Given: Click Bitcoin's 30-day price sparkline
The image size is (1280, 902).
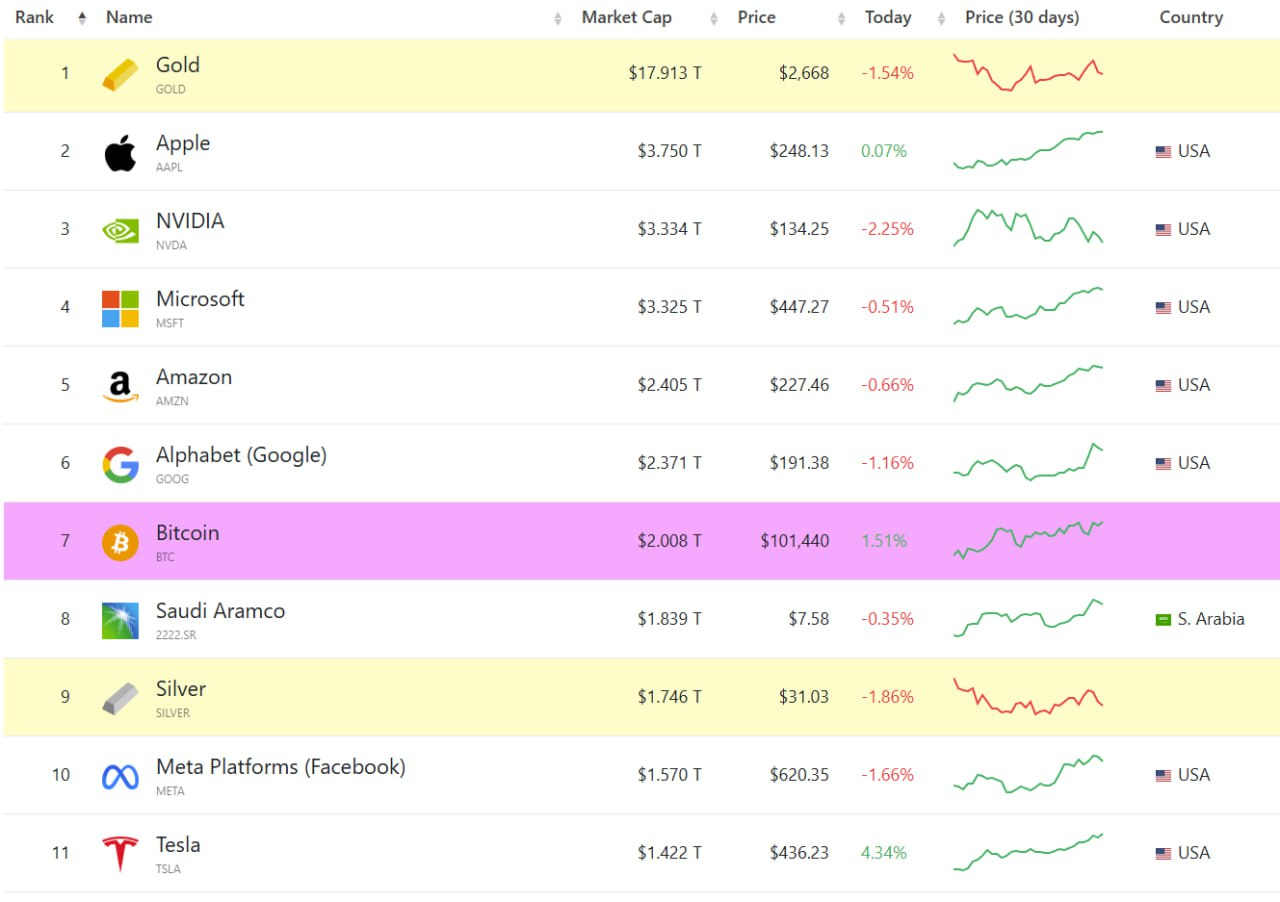Looking at the screenshot, I should (1028, 540).
